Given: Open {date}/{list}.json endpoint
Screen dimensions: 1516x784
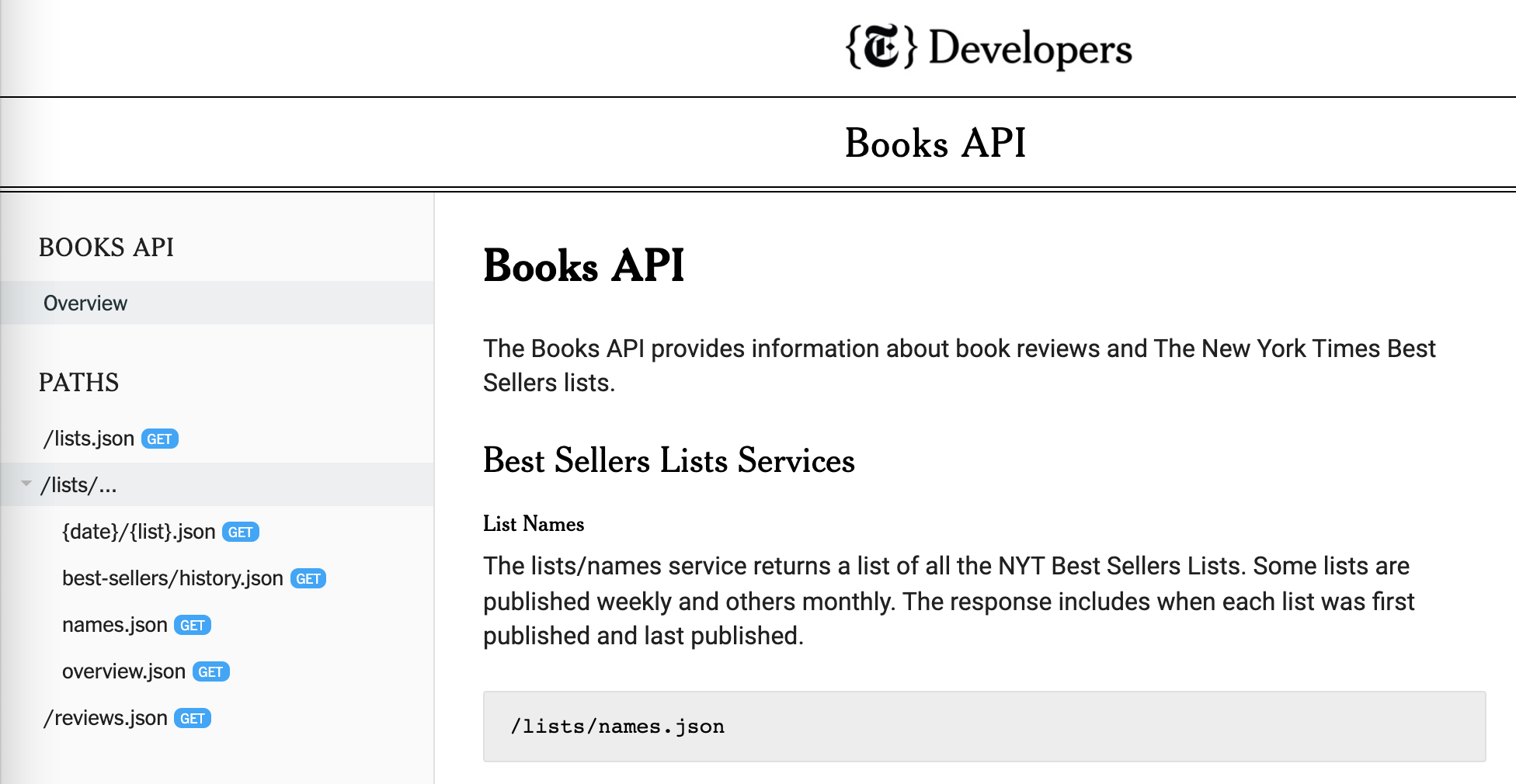Looking at the screenshot, I should (x=139, y=532).
